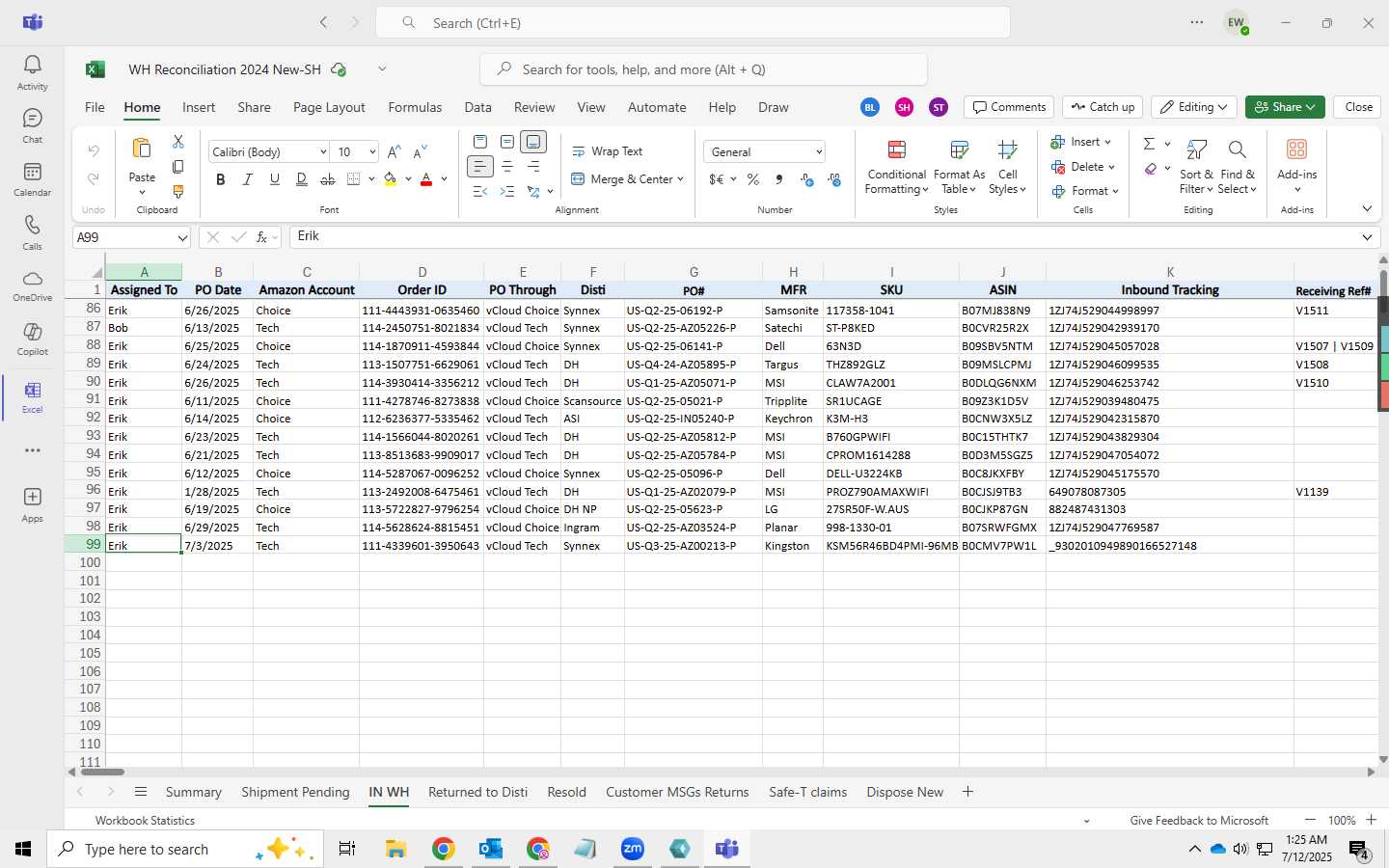Open OneDrive in Teams sidebar
This screenshot has width=1389, height=868.
coord(32,284)
